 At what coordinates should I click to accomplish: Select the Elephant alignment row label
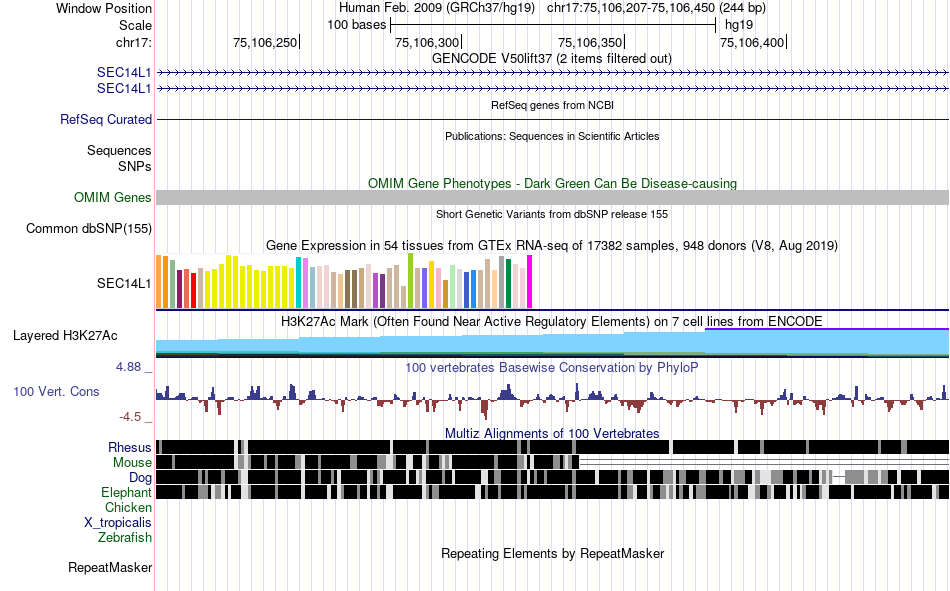pyautogui.click(x=126, y=493)
